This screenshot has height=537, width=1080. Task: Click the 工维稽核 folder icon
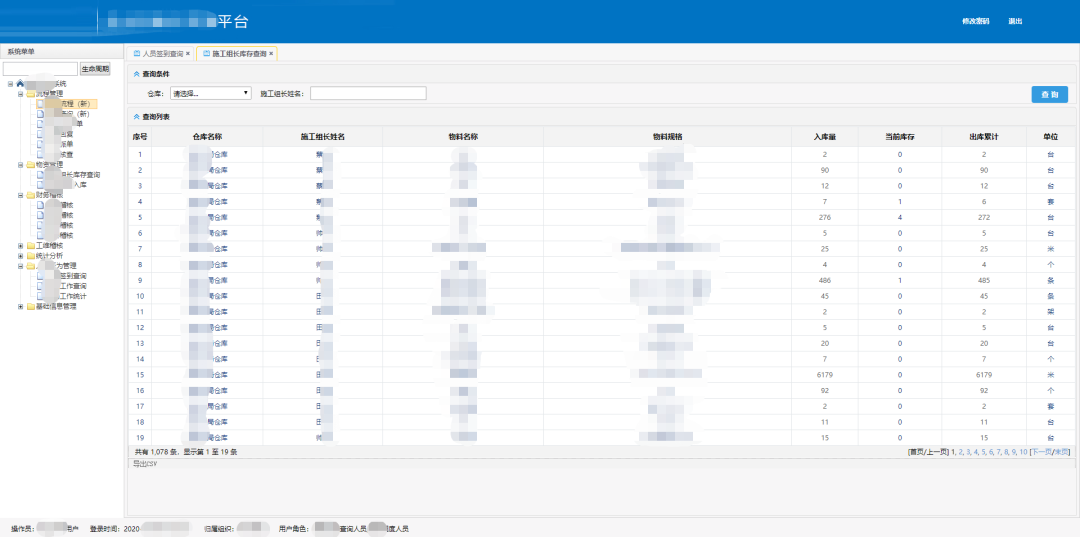click(x=30, y=246)
